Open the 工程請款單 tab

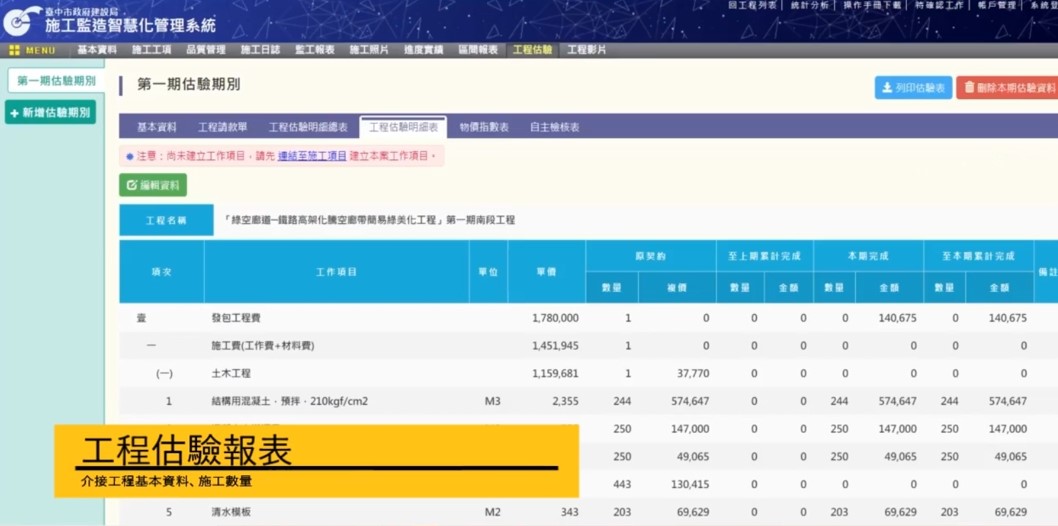pos(222,128)
